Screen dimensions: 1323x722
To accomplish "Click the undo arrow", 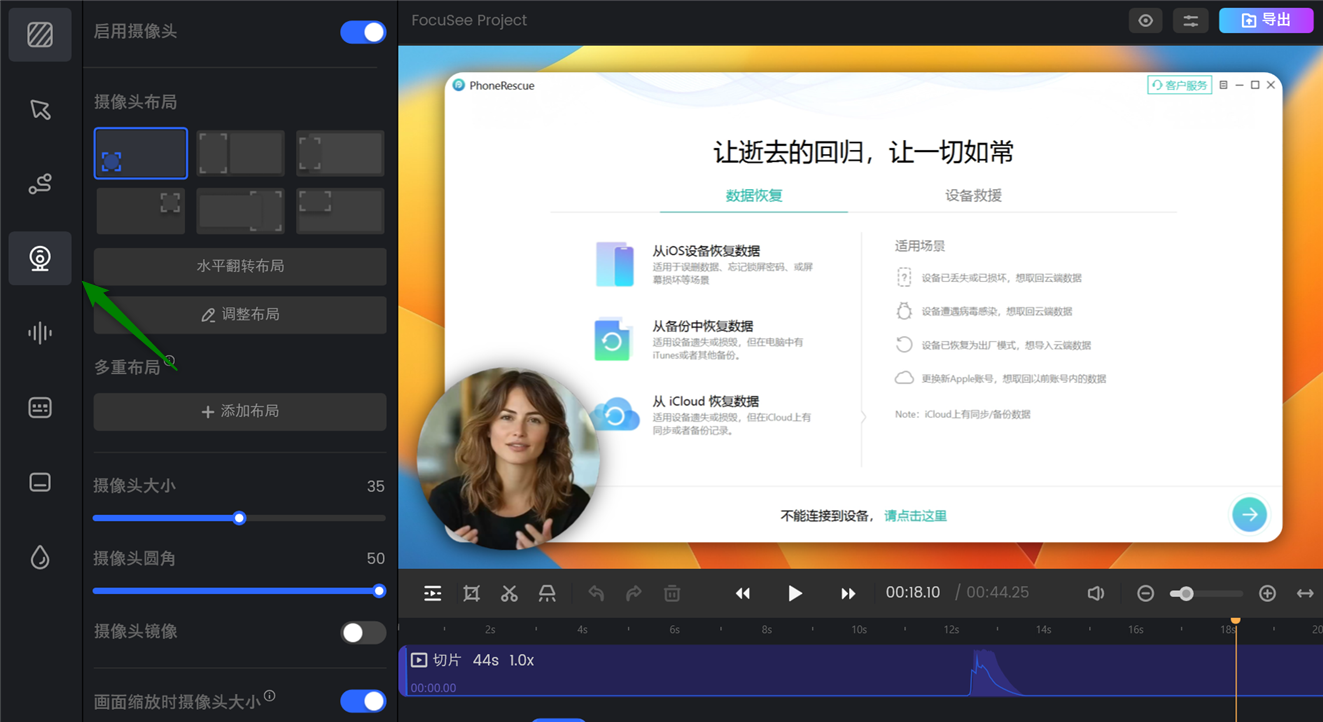I will click(596, 593).
